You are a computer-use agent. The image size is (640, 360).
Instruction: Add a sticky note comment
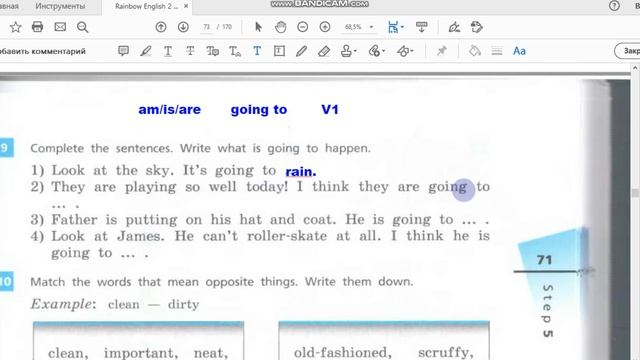click(x=123, y=51)
